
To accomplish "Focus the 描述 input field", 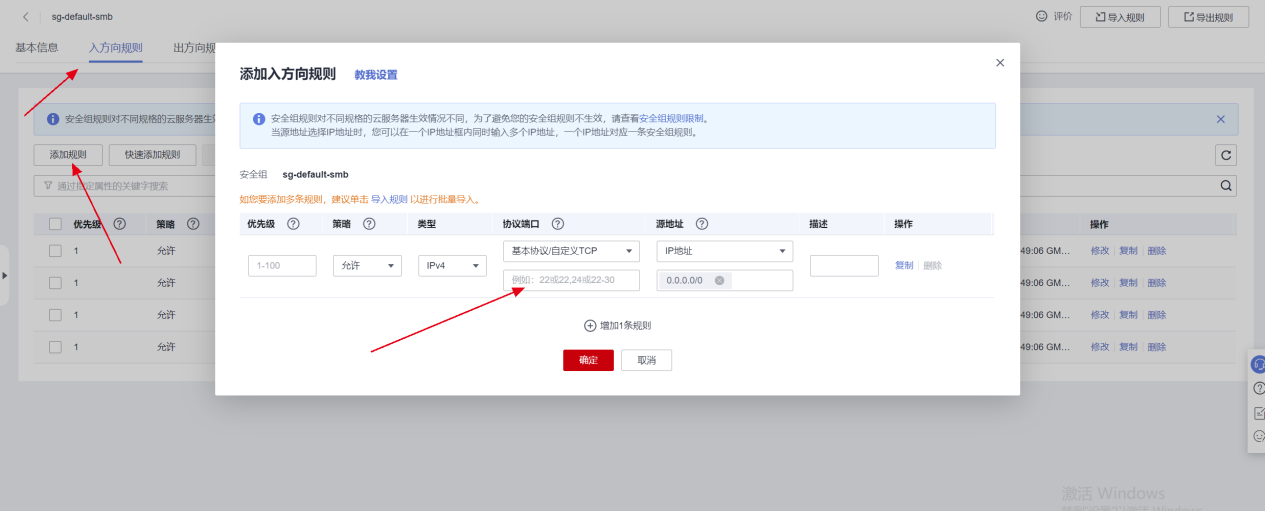I will (844, 266).
